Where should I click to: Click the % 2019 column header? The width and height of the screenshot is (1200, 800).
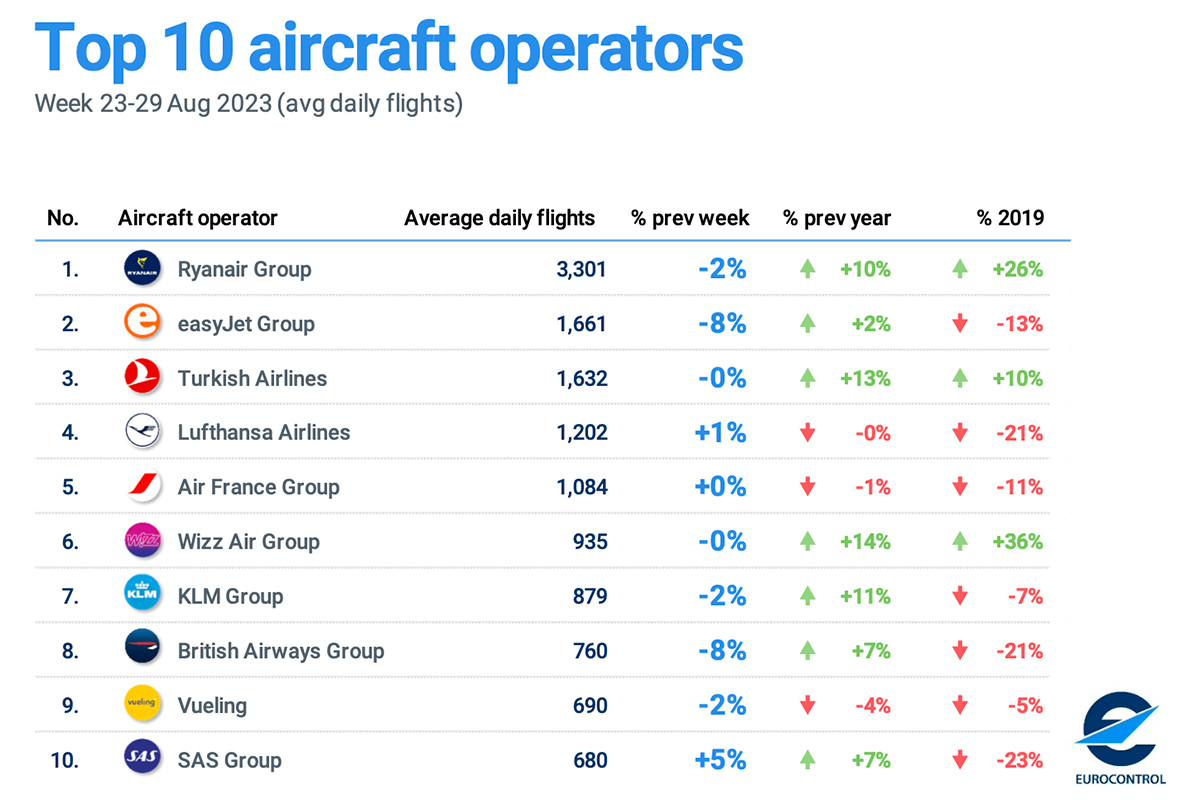tap(1010, 218)
